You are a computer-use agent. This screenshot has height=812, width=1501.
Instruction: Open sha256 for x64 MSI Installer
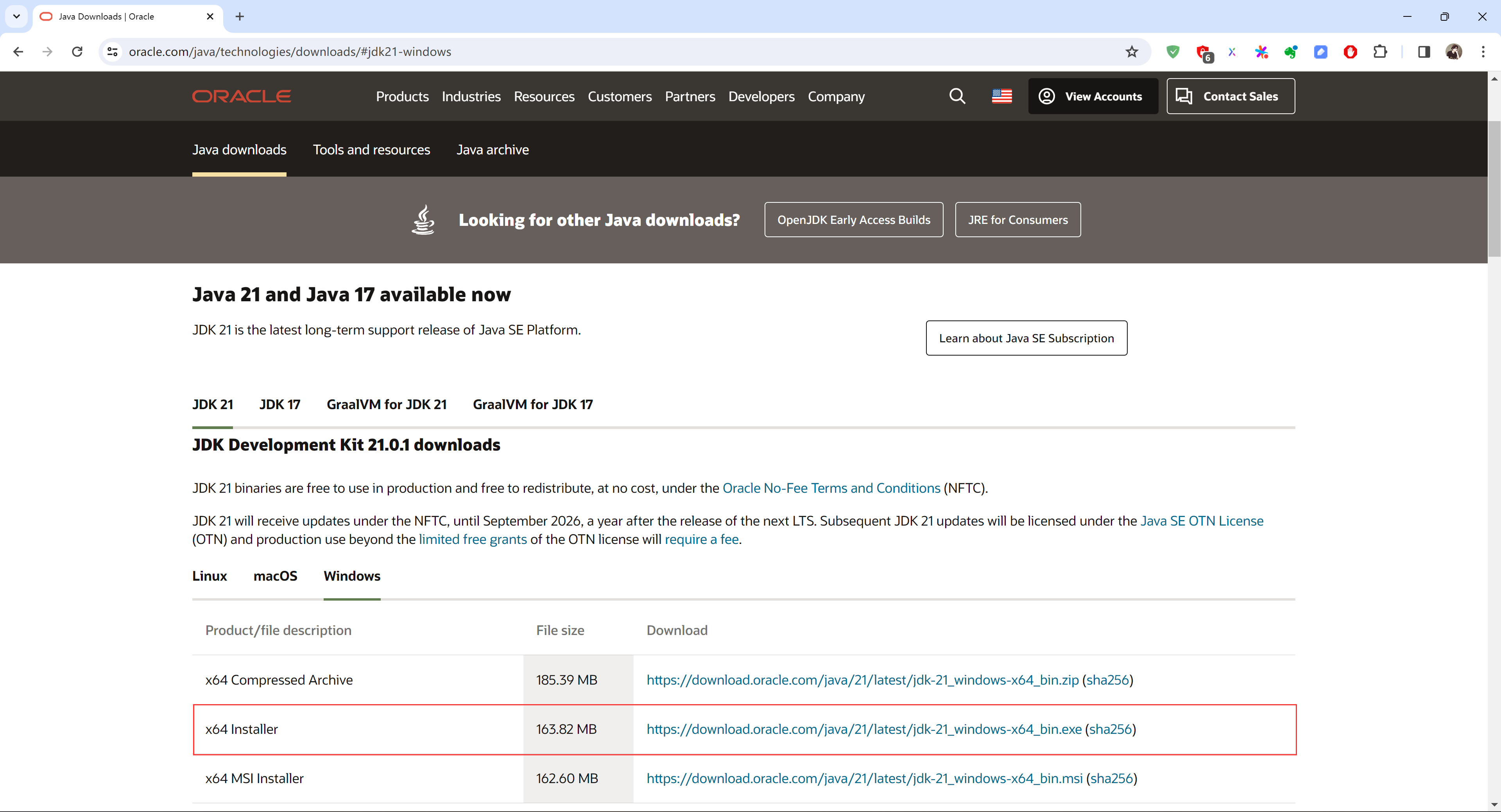pyautogui.click(x=1111, y=778)
